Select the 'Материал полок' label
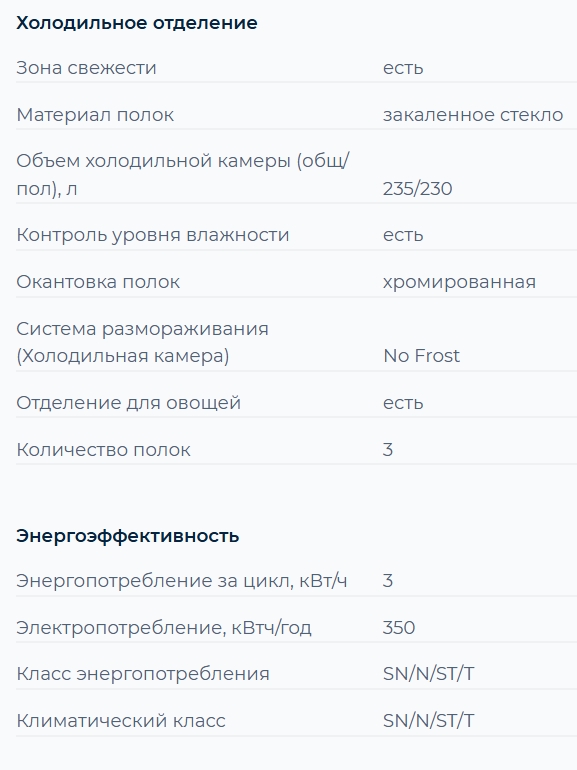Image resolution: width=577 pixels, height=770 pixels. 95,114
